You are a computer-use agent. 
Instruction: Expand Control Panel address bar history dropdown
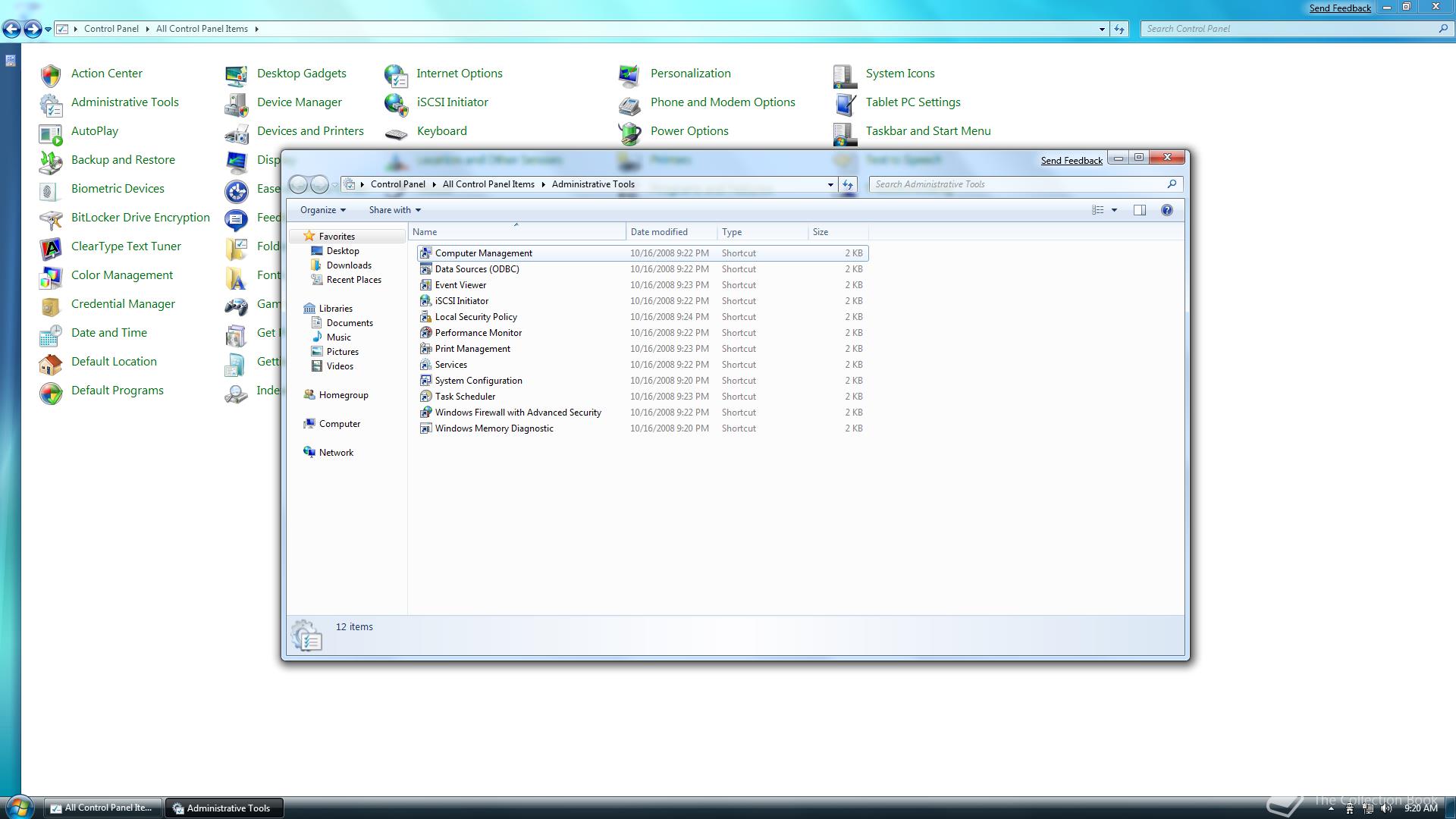(1102, 29)
